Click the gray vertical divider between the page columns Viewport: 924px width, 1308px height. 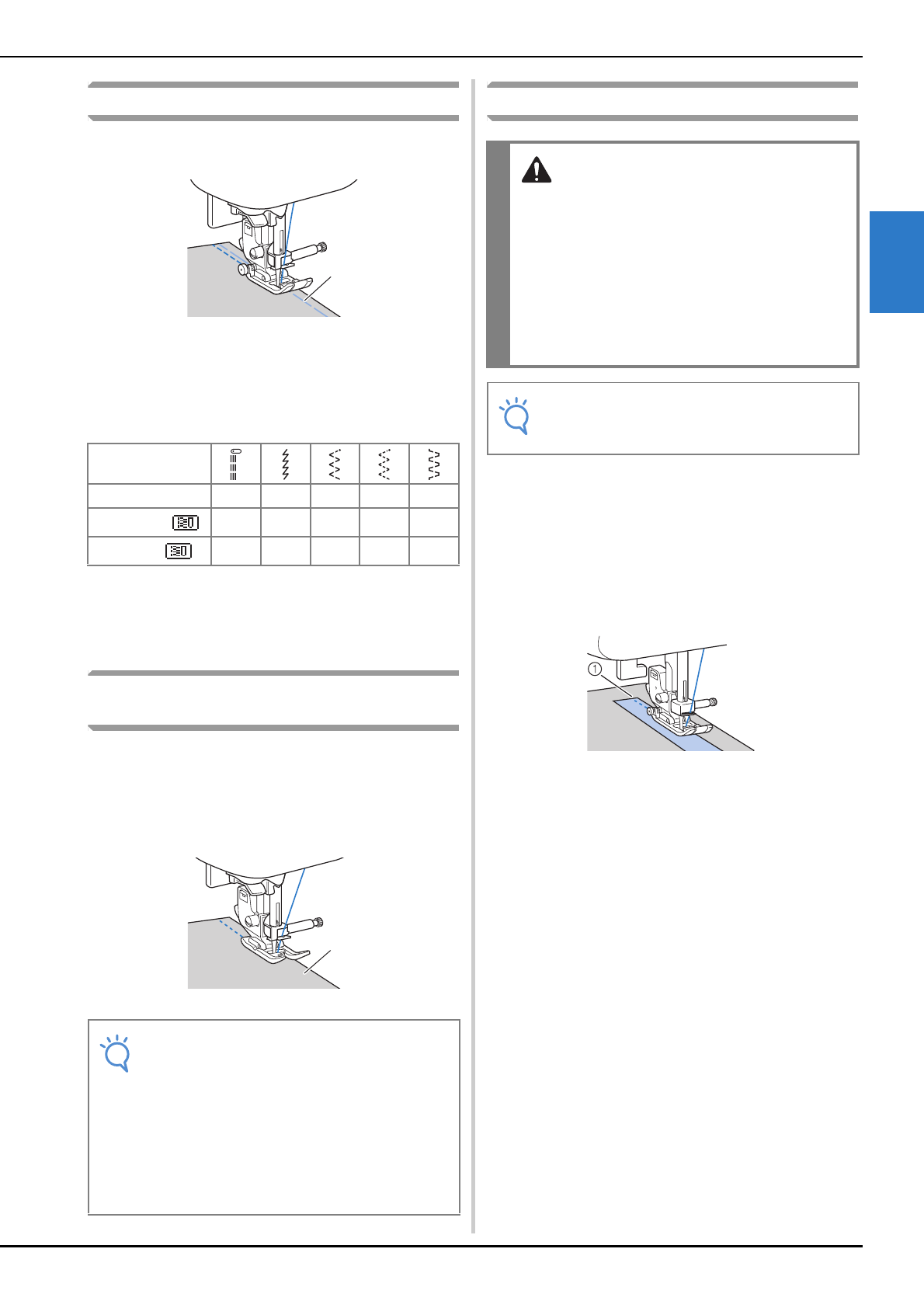click(473, 656)
